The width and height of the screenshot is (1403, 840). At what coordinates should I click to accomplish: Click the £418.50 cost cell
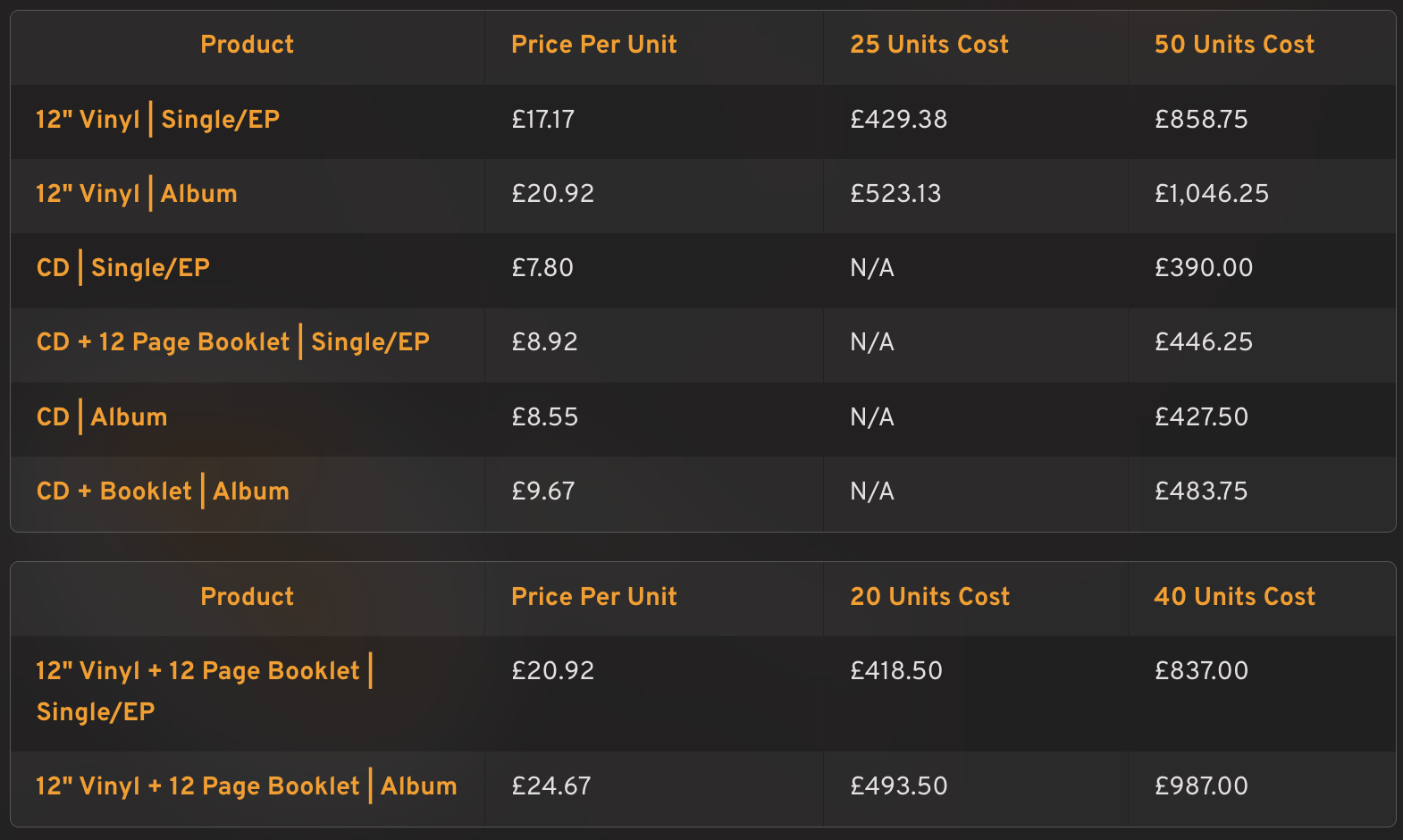[x=896, y=671]
